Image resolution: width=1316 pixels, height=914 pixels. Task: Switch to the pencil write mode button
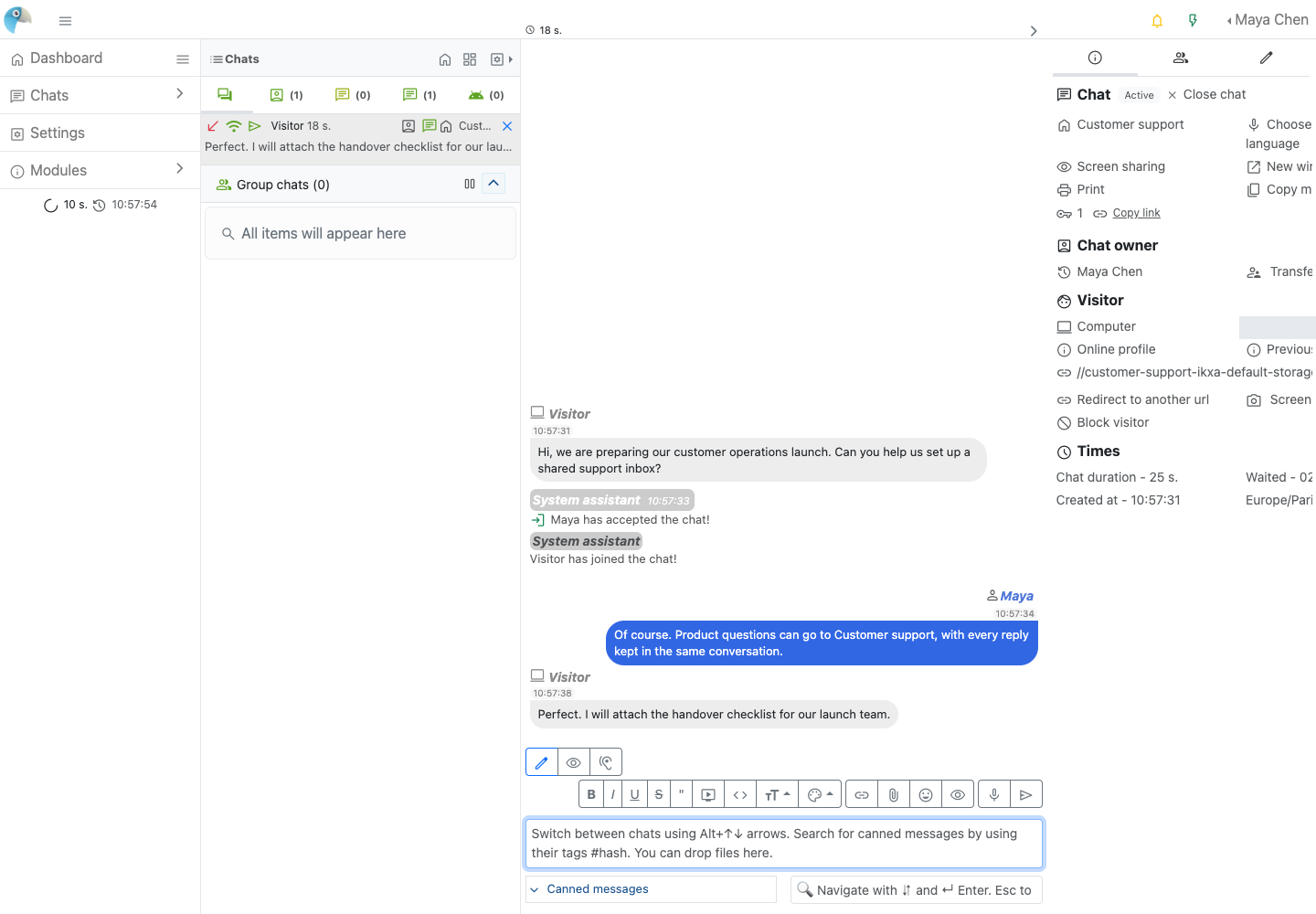click(542, 762)
